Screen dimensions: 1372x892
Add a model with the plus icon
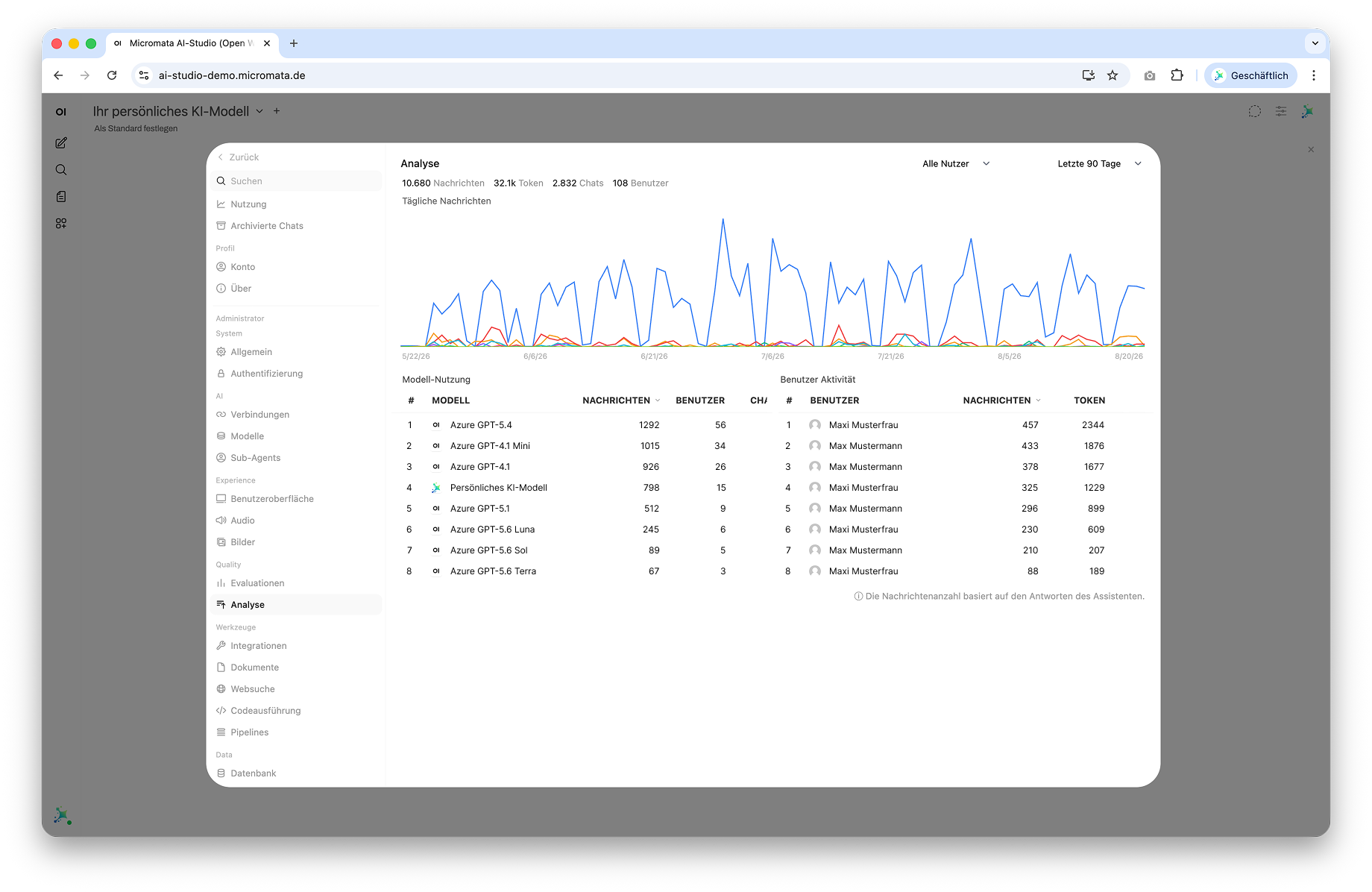[277, 111]
